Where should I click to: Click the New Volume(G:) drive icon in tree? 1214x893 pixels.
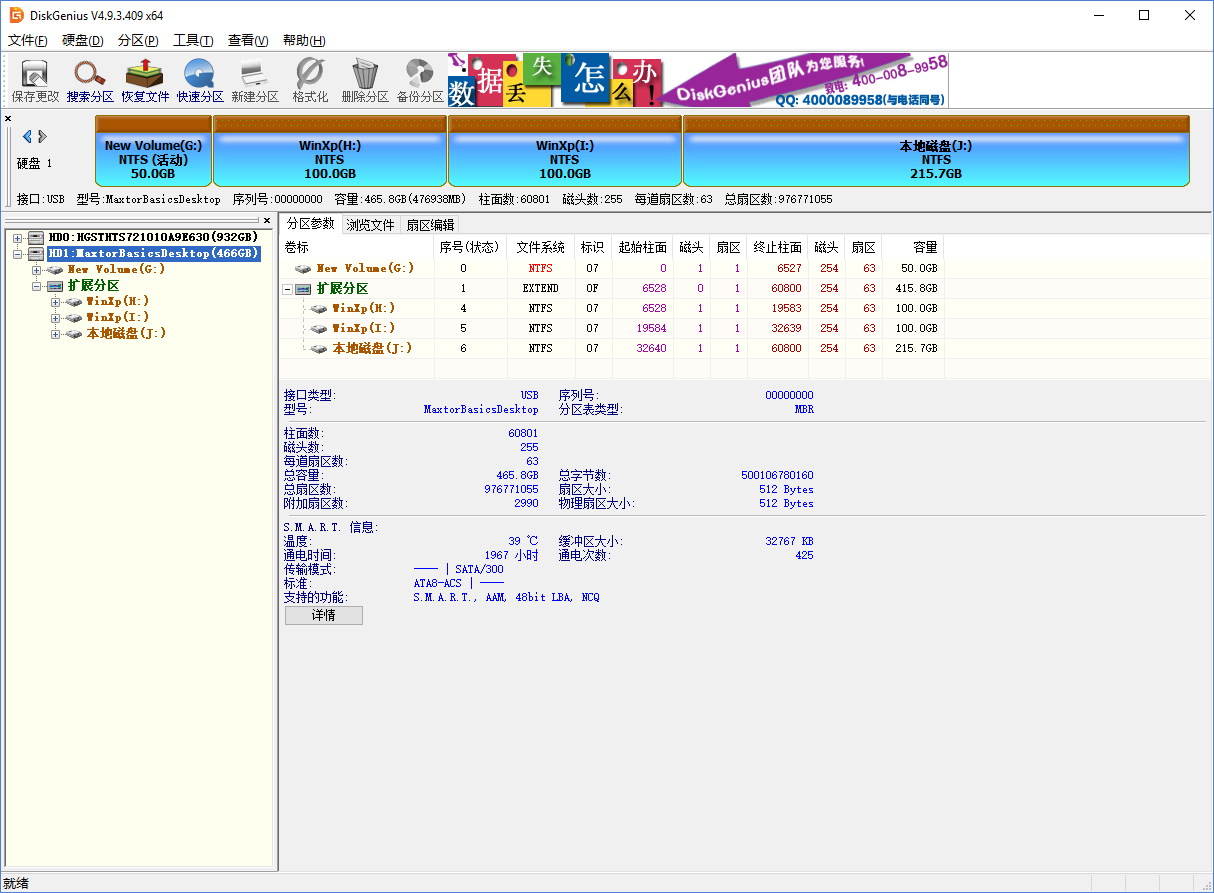point(55,269)
